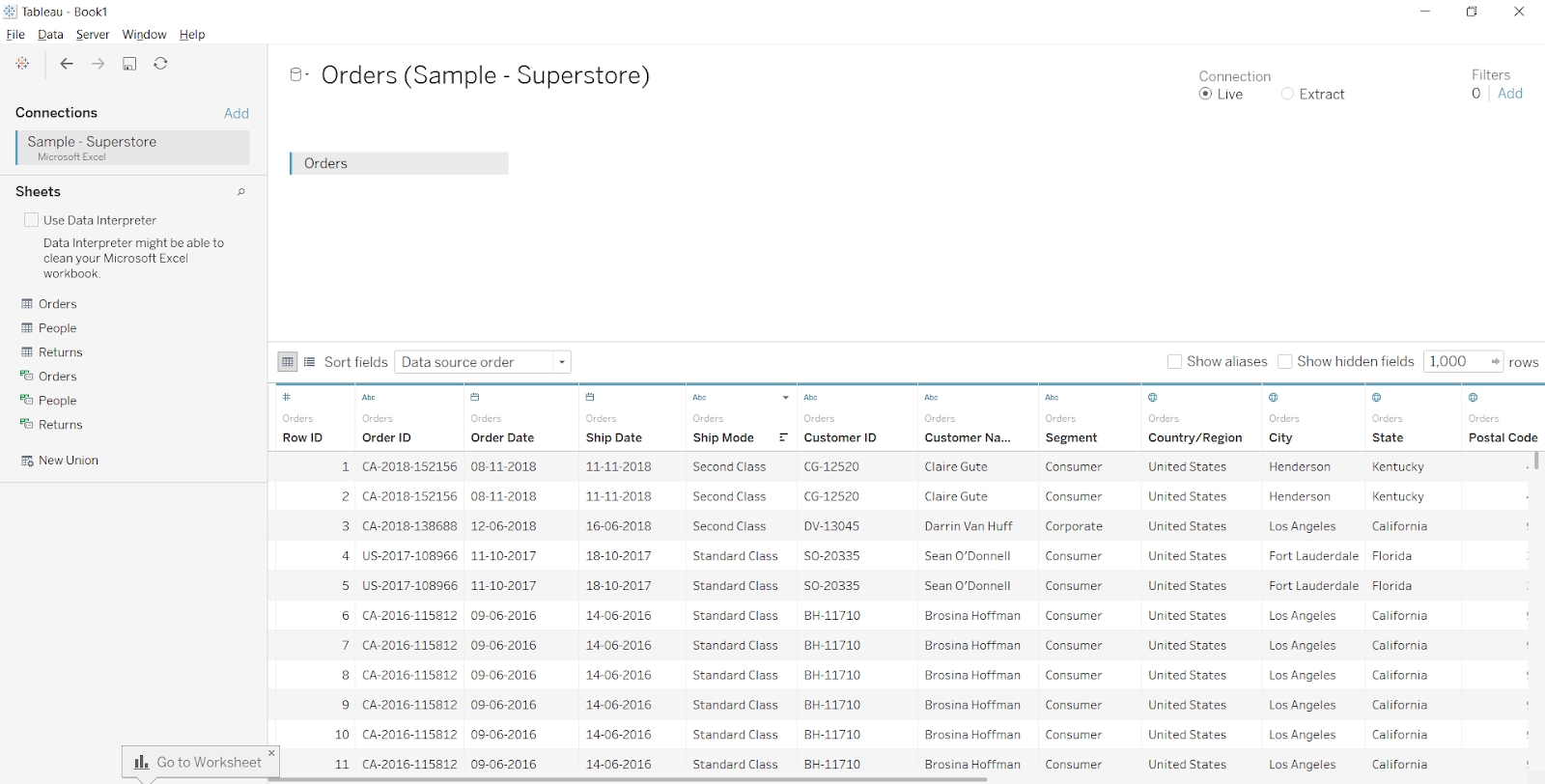1545x784 pixels.
Task: Open the Data menu
Action: [x=50, y=35]
